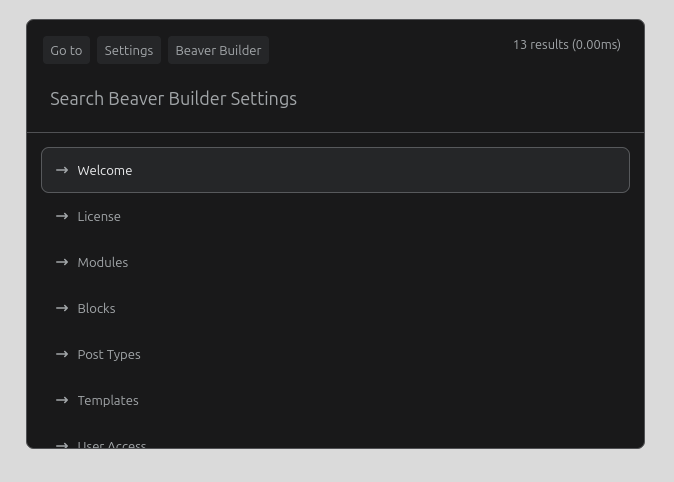Screen dimensions: 674x482
Task: Choose the Post Types result
Action: (335, 354)
